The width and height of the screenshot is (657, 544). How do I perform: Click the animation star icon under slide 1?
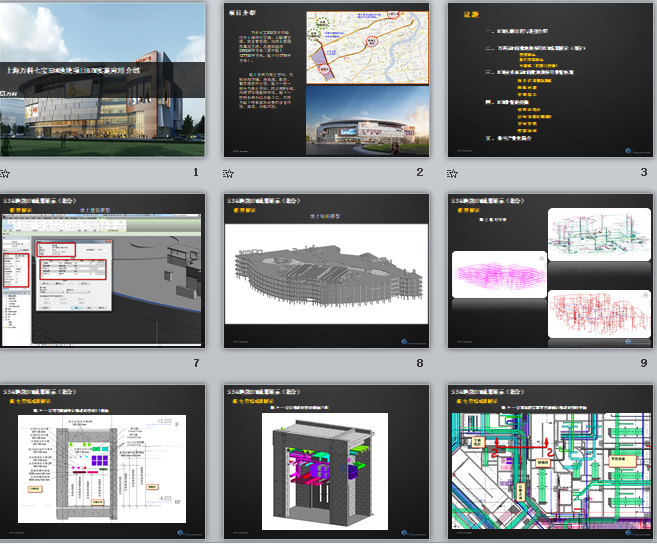tap(5, 173)
